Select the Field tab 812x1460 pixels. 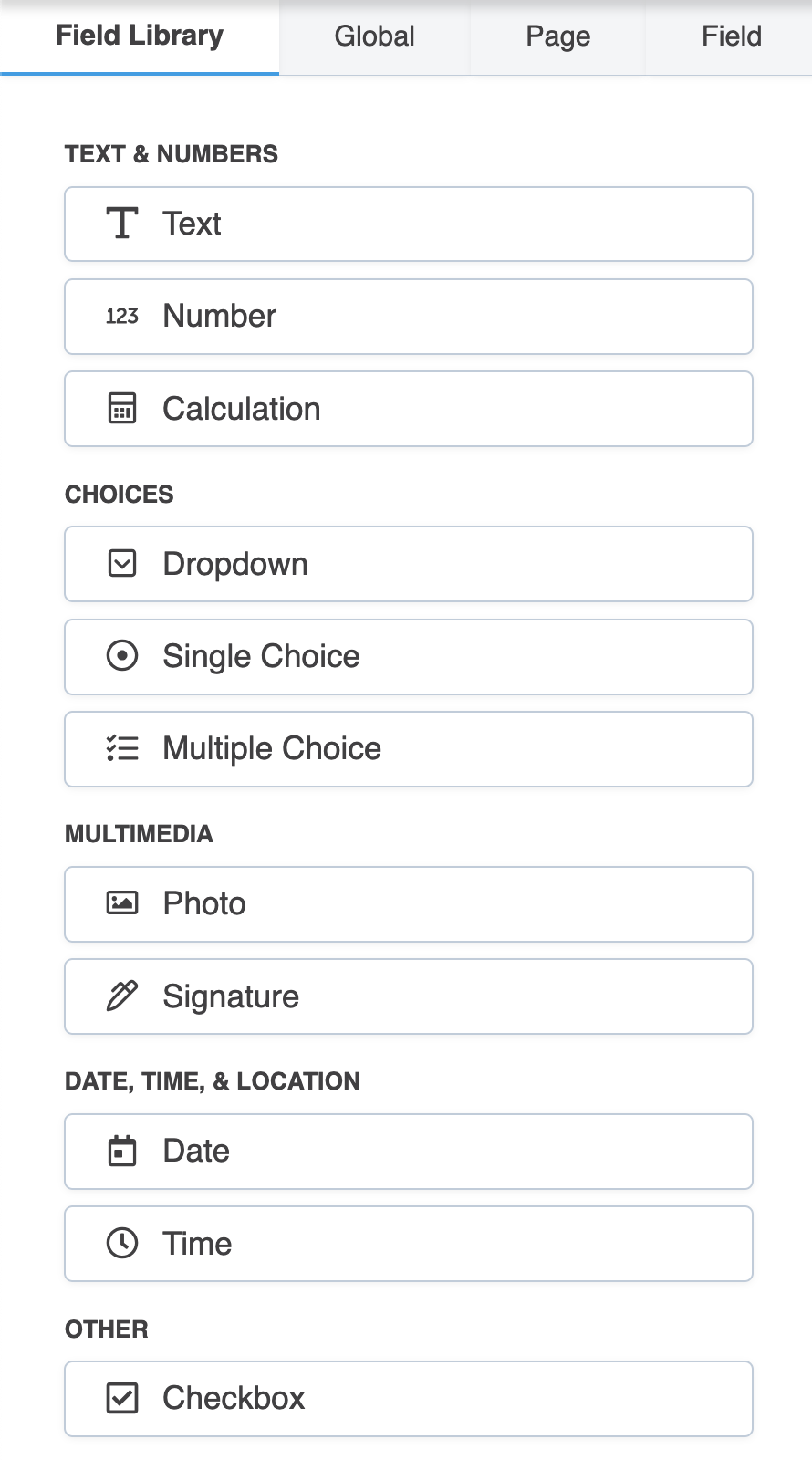(x=731, y=36)
